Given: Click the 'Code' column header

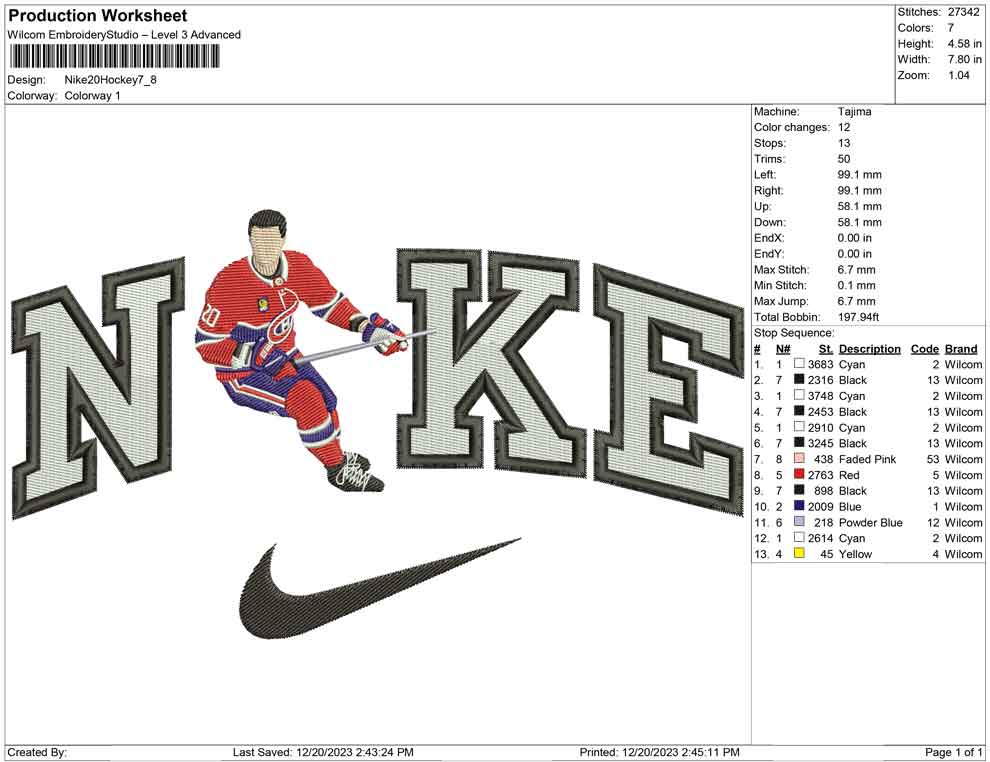Looking at the screenshot, I should [x=924, y=348].
